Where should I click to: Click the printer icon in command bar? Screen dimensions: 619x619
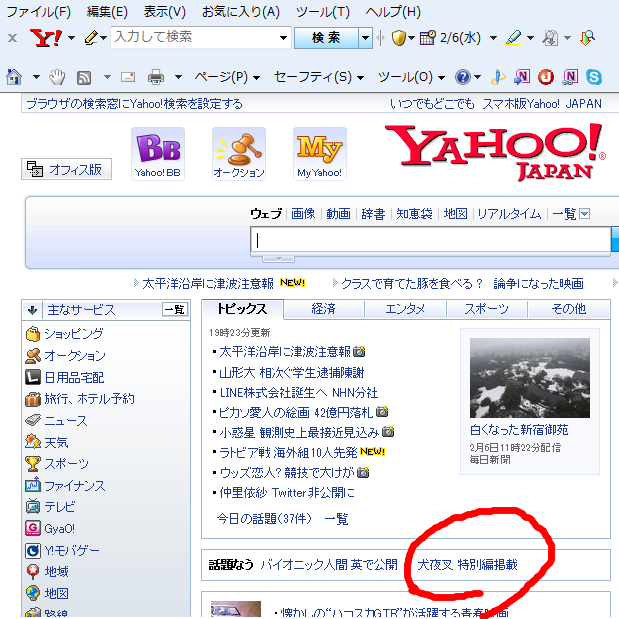click(x=156, y=77)
